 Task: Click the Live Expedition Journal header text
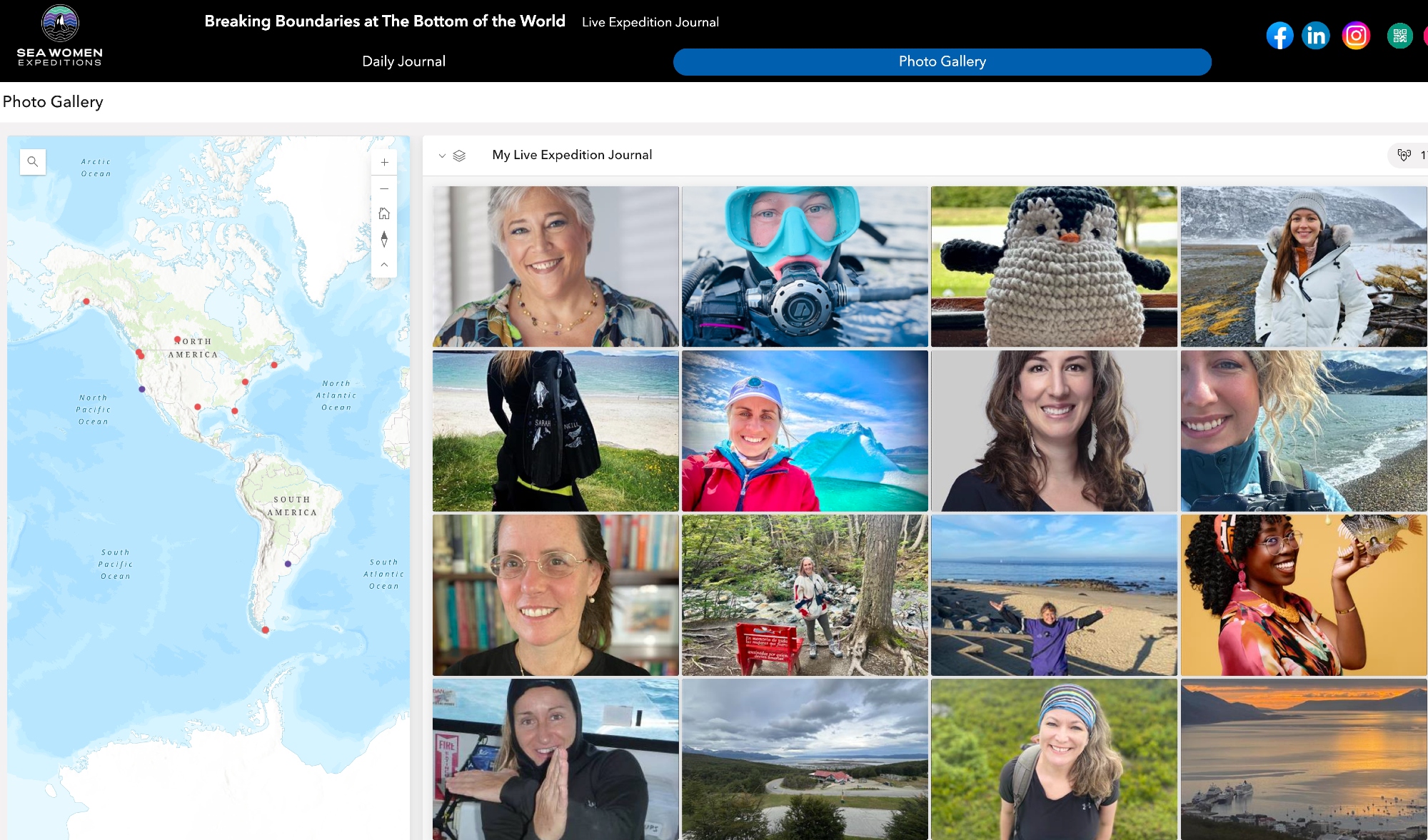tap(650, 22)
